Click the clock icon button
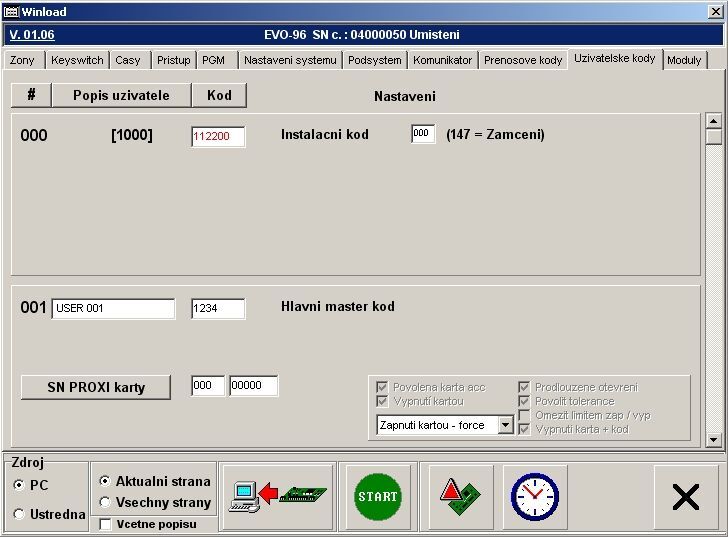The width and height of the screenshot is (728, 537). tap(534, 496)
